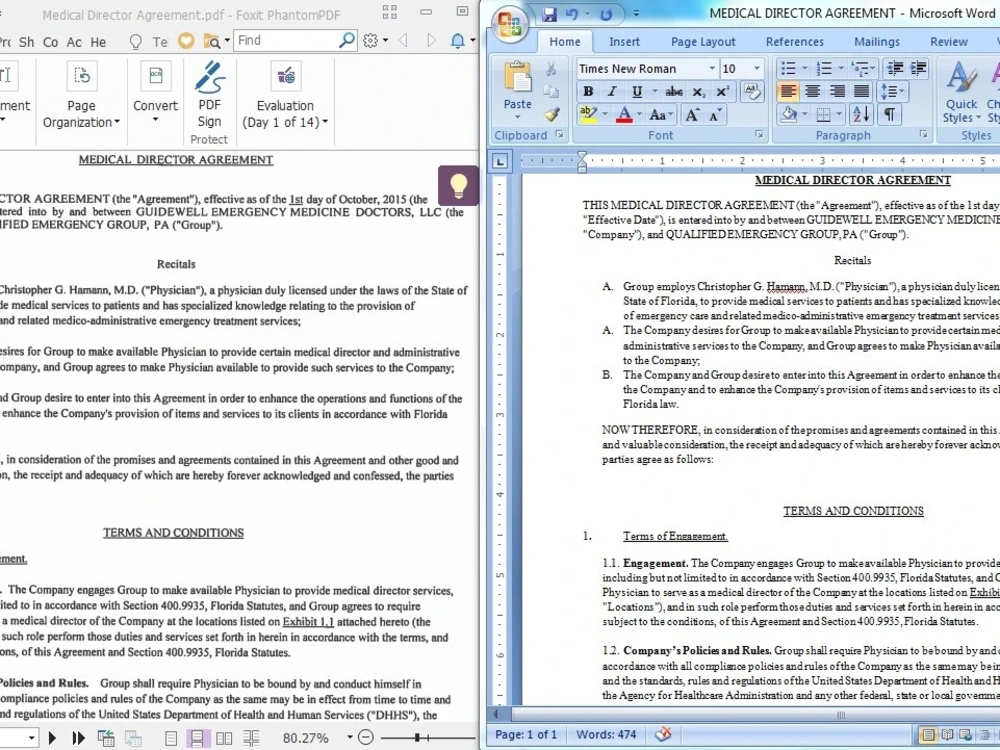Click Save icon in Word quick access

[548, 13]
